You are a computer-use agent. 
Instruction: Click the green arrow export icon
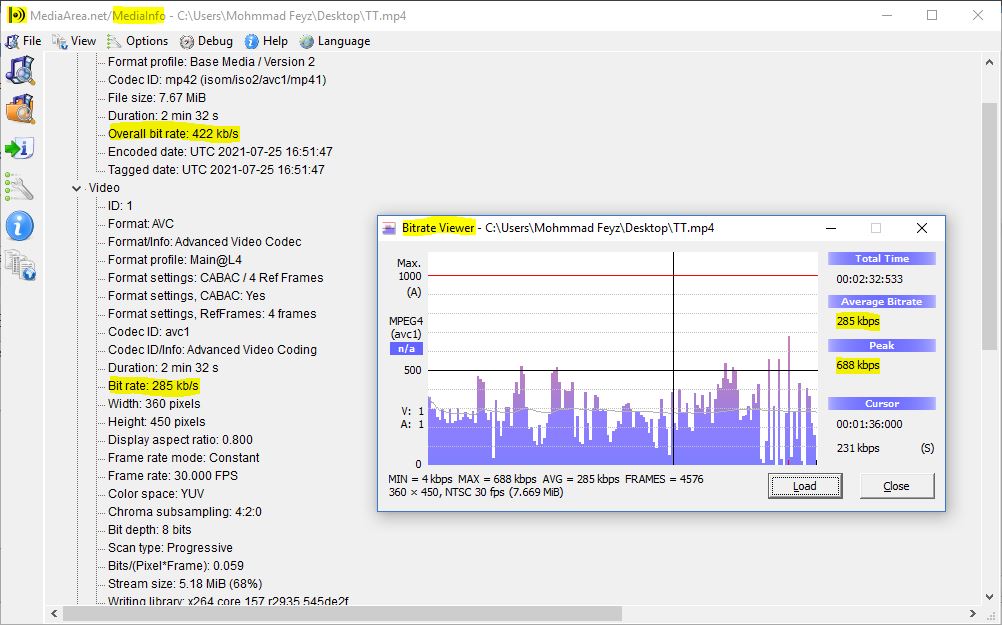tap(20, 148)
